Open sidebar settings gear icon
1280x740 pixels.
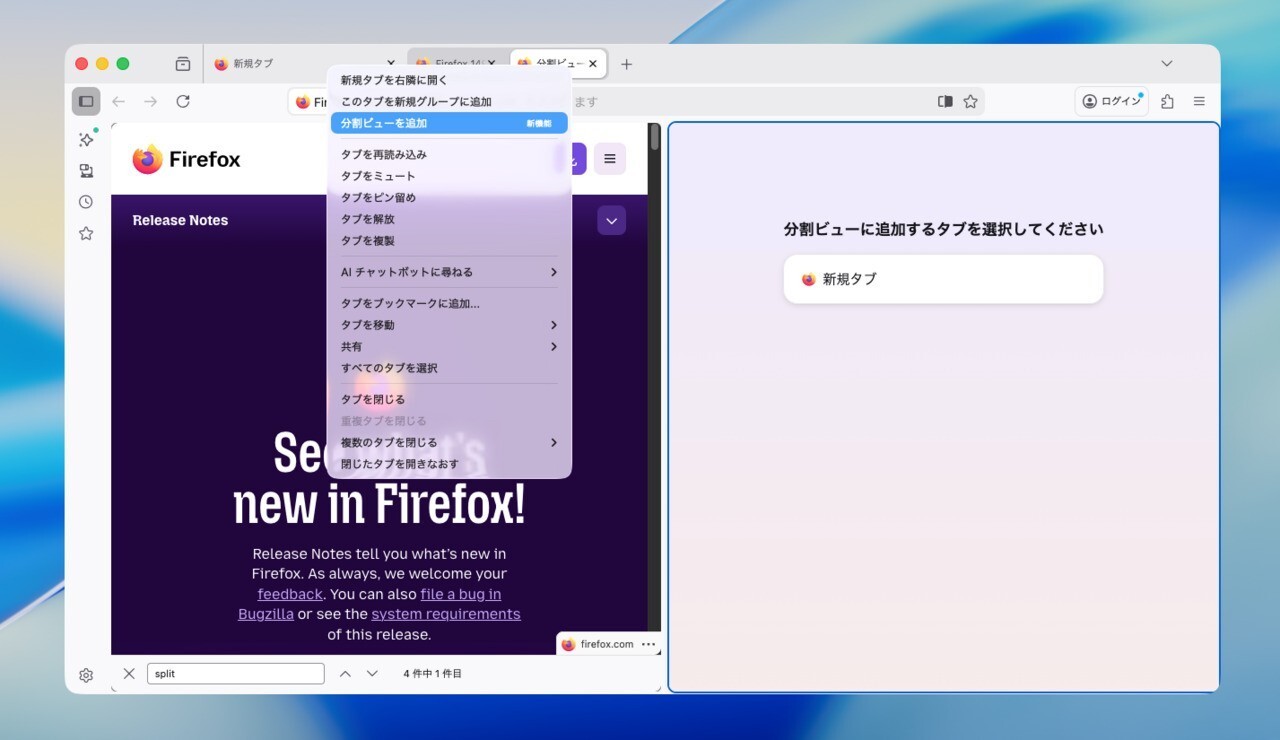(86, 675)
